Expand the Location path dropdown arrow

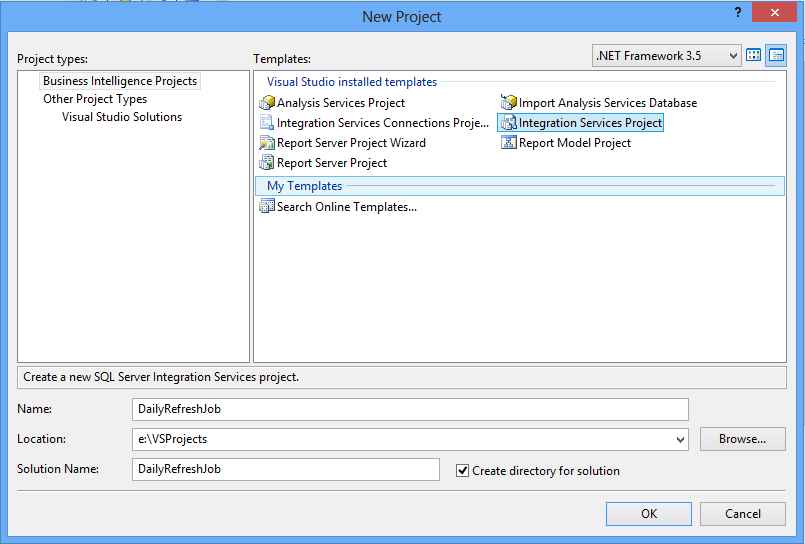(x=680, y=439)
